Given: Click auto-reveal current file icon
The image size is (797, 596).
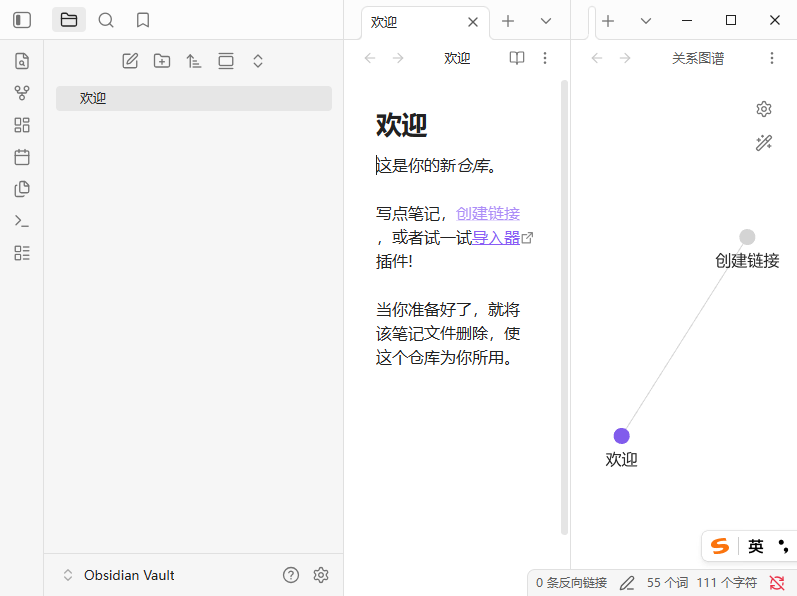Looking at the screenshot, I should click(226, 61).
